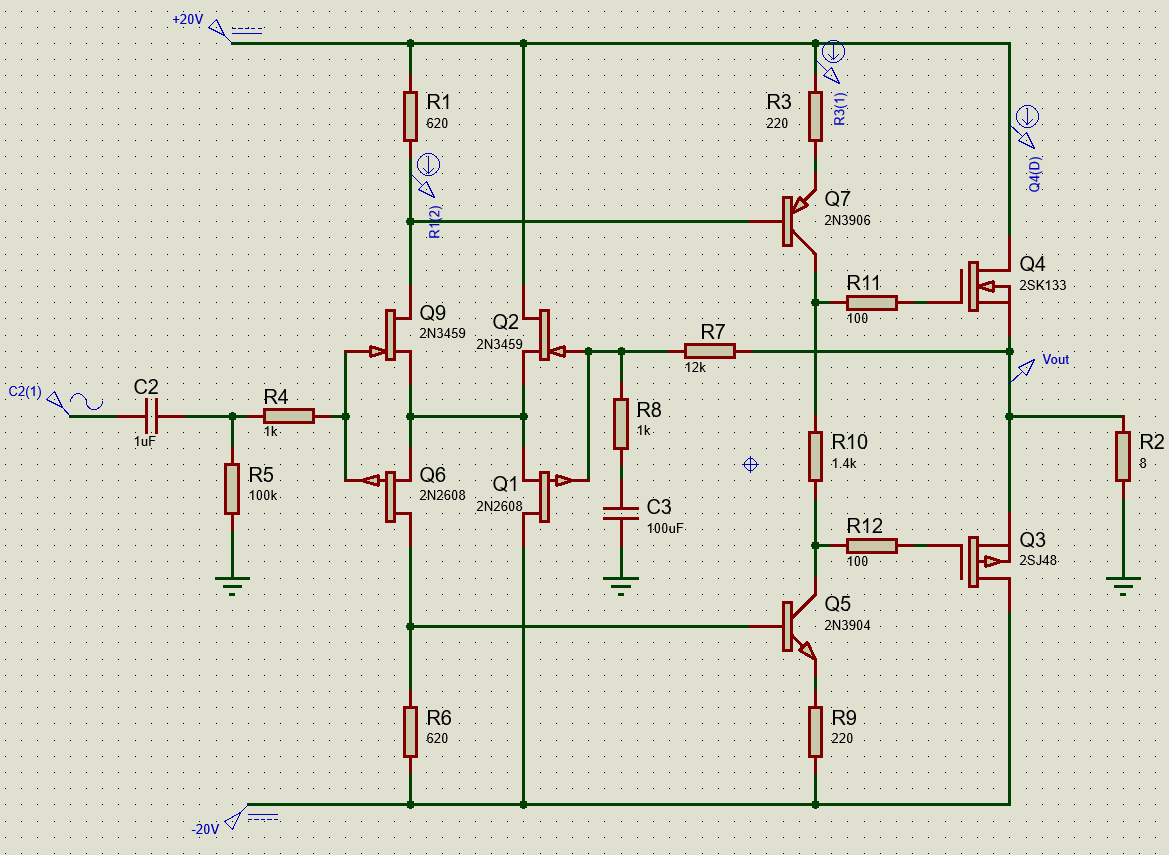1169x855 pixels.
Task: Select capacitor C2 1uF symbol
Action: (x=150, y=416)
